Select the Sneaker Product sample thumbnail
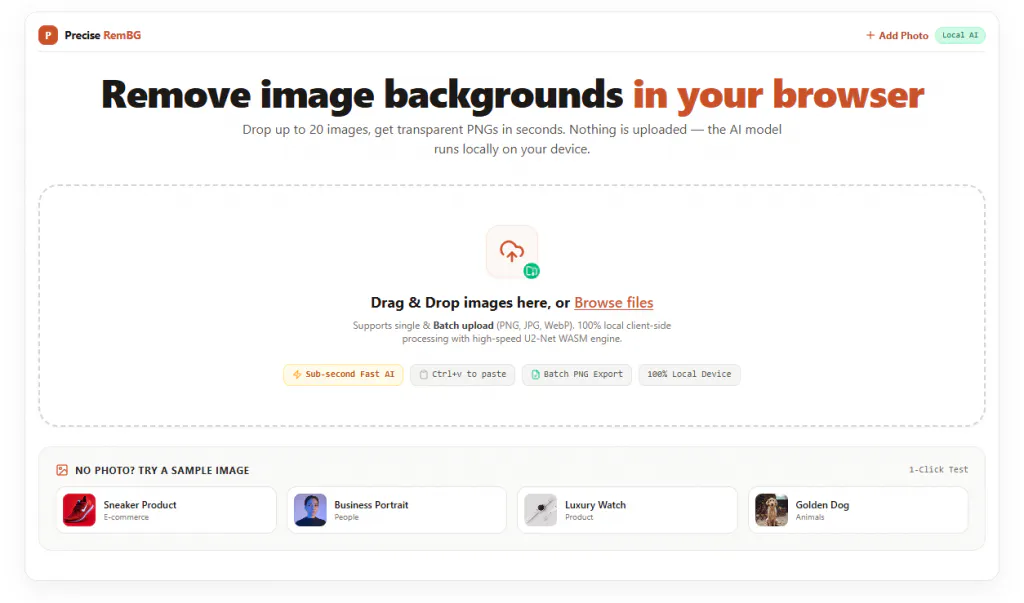 (x=79, y=510)
